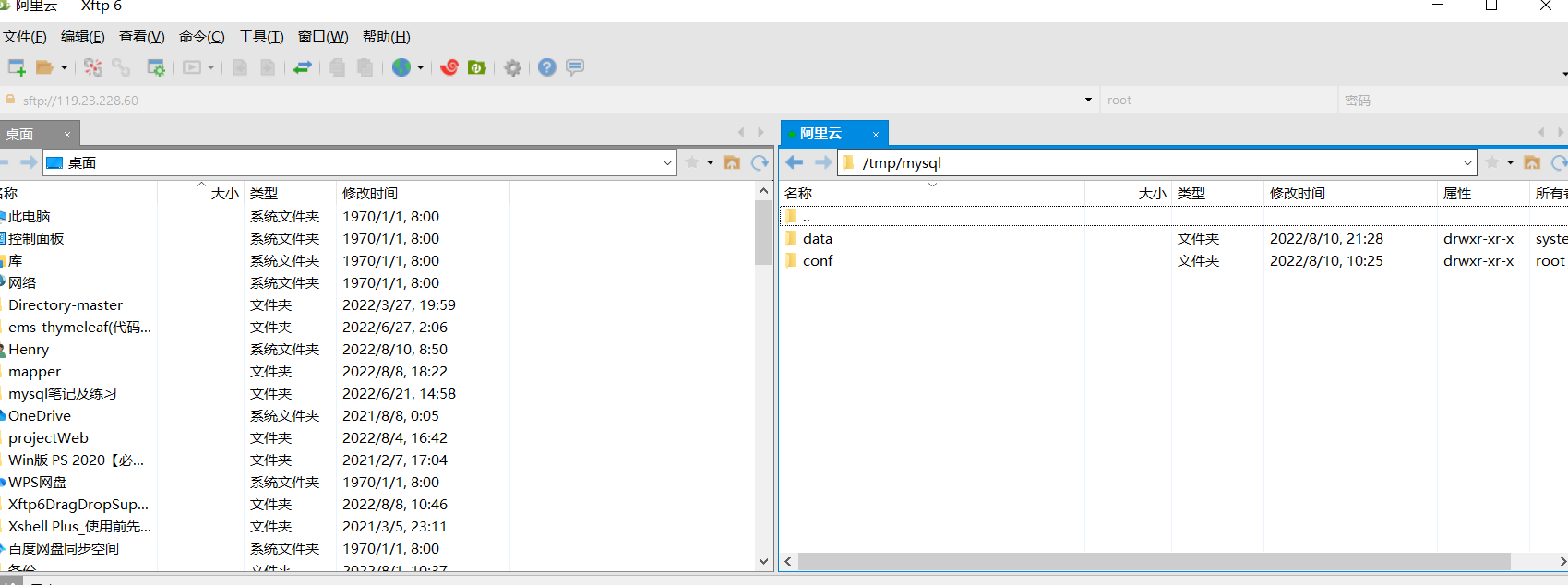Expand the local 桌面 path dropdown
The height and width of the screenshot is (585, 1568).
(x=667, y=163)
